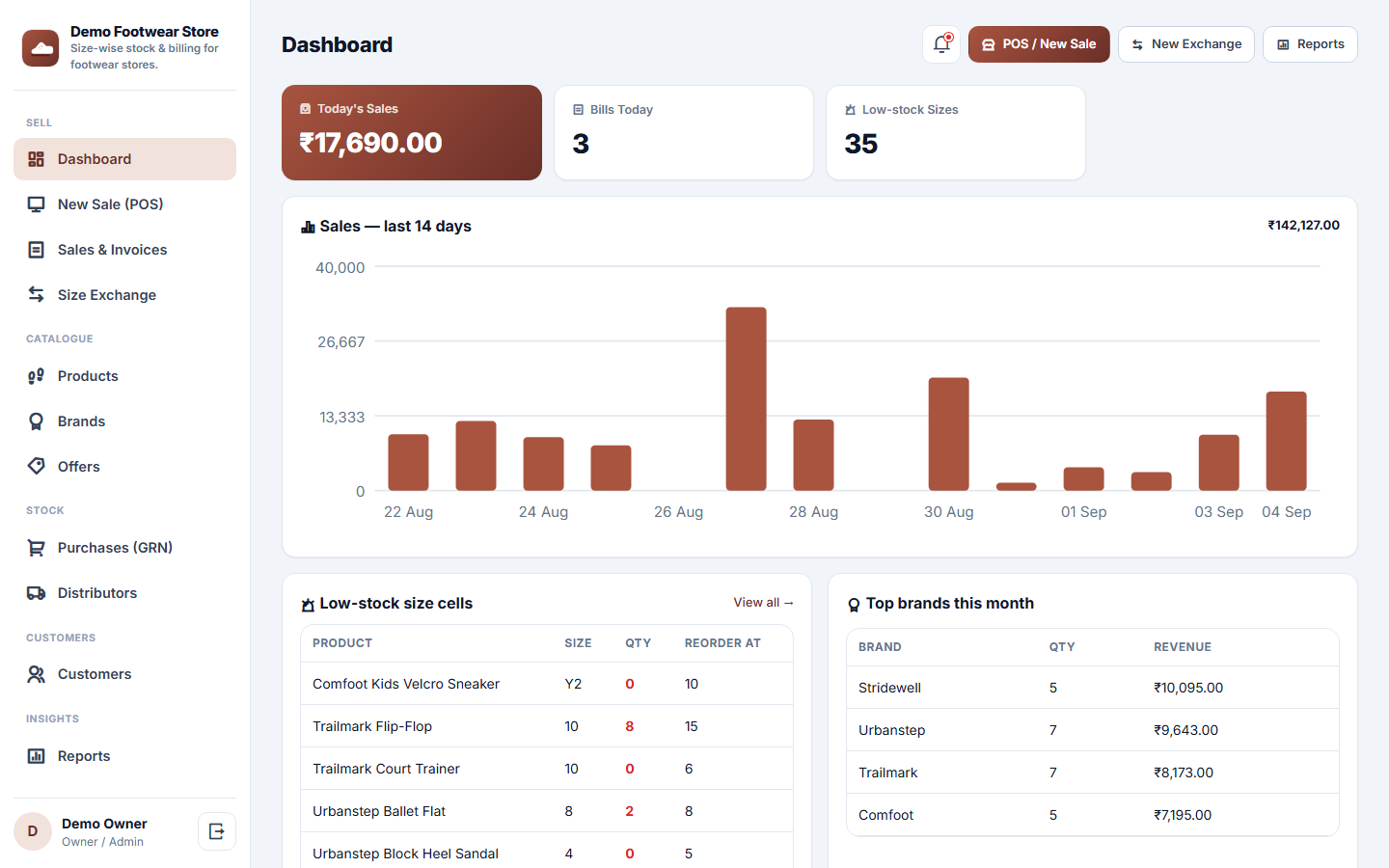The image size is (1389, 868).
Task: Click the Size Exchange arrows icon
Action: (37, 295)
